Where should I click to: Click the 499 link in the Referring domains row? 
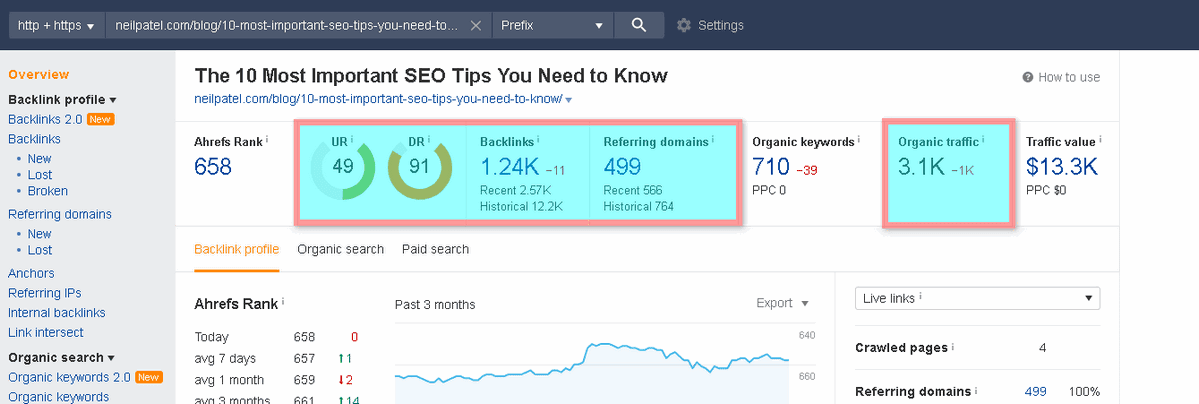(1035, 392)
